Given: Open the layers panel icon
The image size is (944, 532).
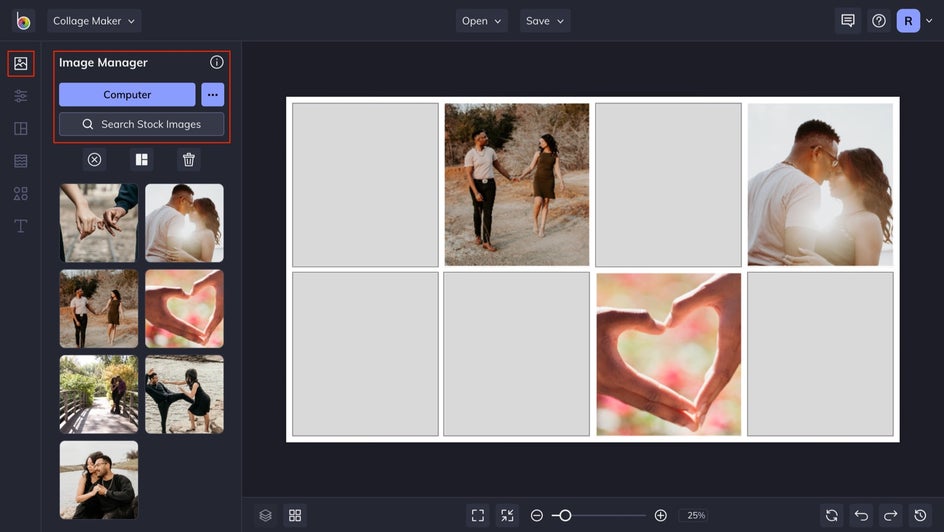Looking at the screenshot, I should (266, 515).
